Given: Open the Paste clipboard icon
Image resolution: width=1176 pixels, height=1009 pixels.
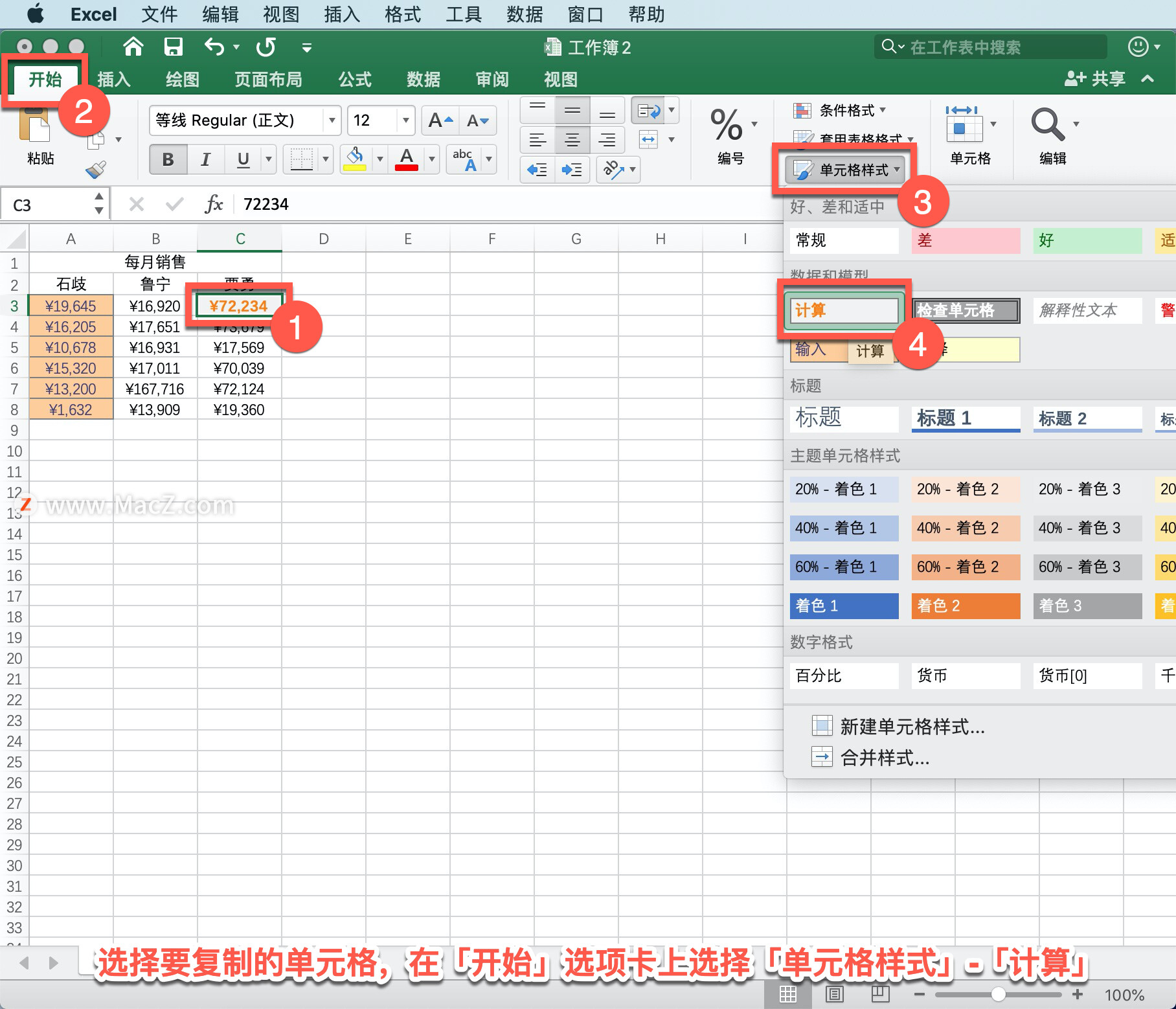Looking at the screenshot, I should pos(34,126).
